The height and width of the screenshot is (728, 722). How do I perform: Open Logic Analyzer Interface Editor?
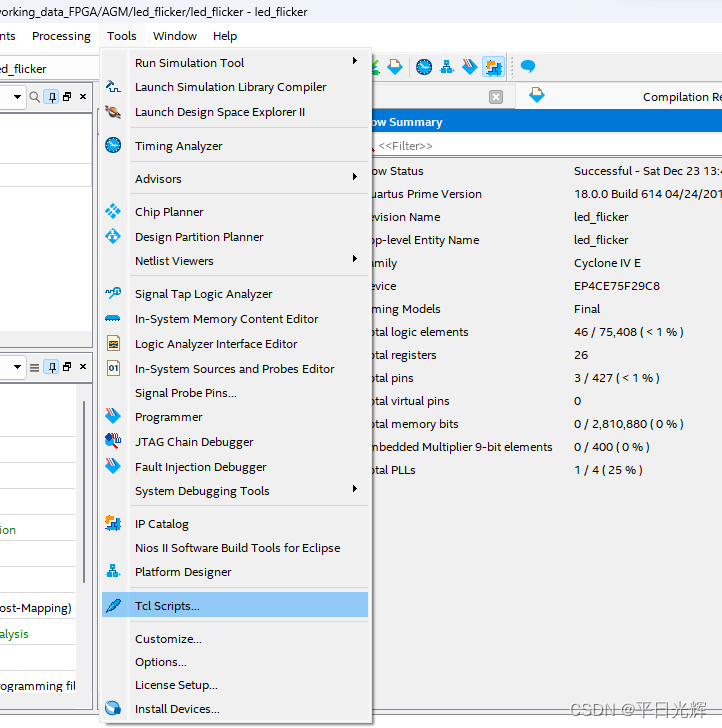(235, 344)
